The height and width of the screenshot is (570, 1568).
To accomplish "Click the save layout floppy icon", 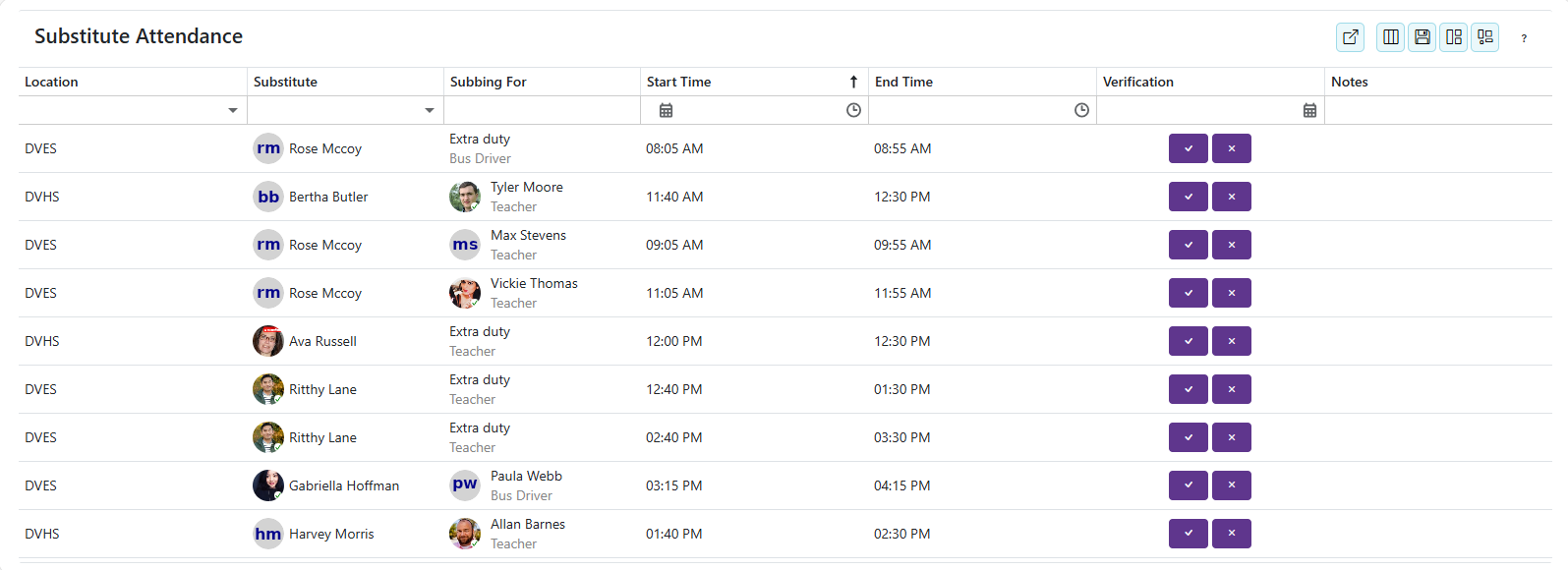I will pyautogui.click(x=1422, y=37).
